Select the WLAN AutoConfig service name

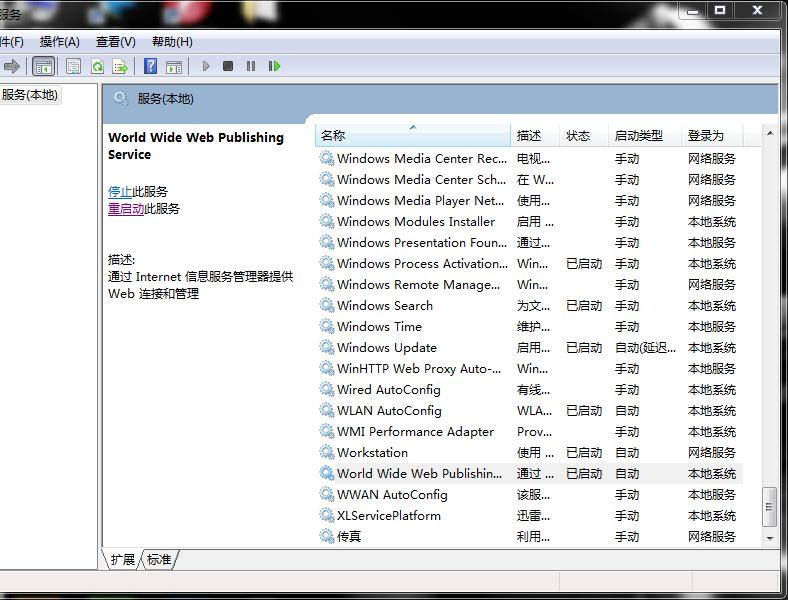pyautogui.click(x=389, y=410)
